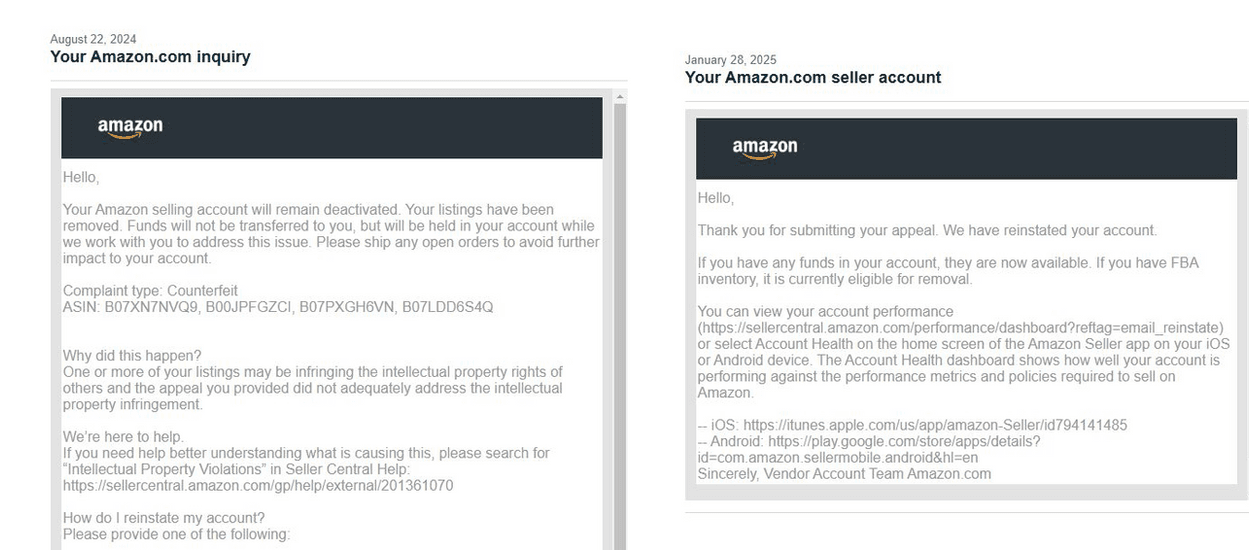Open the "Your Amazon.com inquiry" message title
The height and width of the screenshot is (550, 1249).
(x=150, y=57)
